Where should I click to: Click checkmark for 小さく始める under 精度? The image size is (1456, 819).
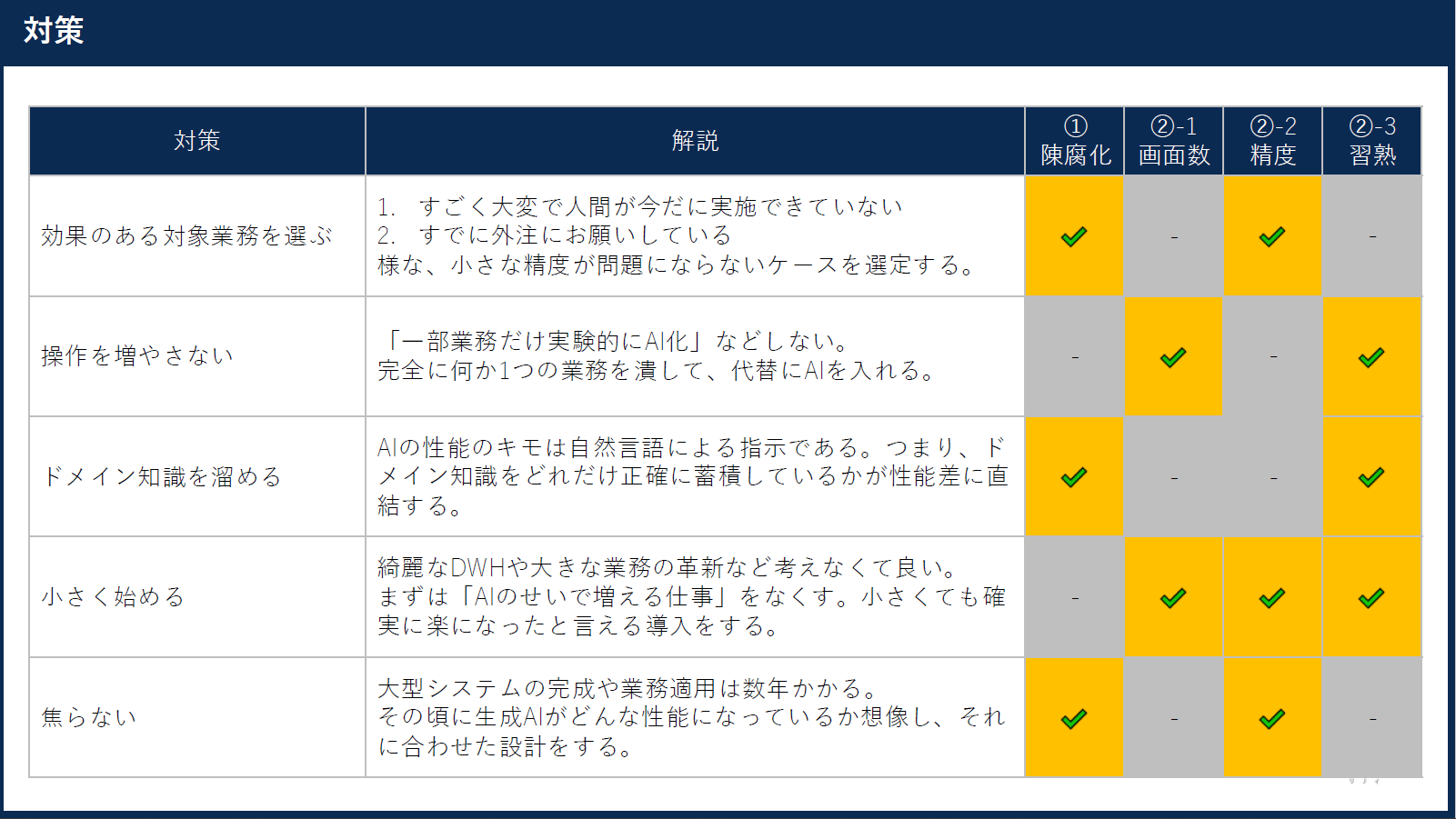[1272, 598]
